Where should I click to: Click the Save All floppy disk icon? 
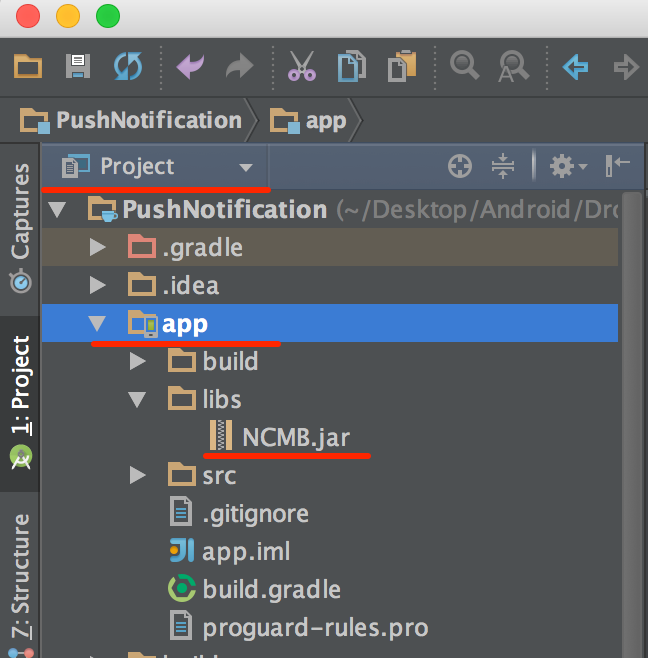78,66
